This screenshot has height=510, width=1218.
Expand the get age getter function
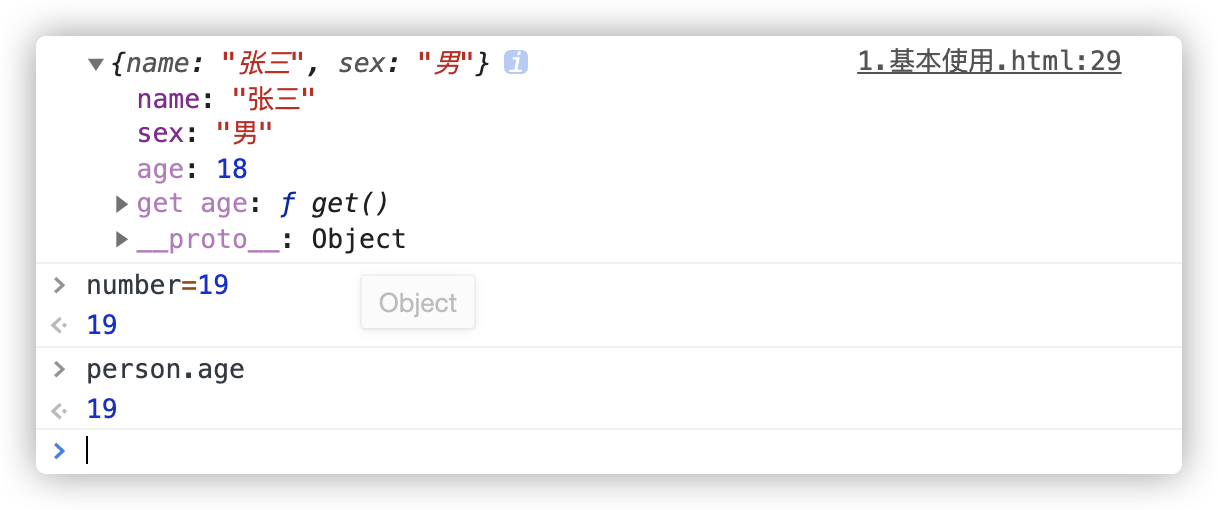[122, 204]
